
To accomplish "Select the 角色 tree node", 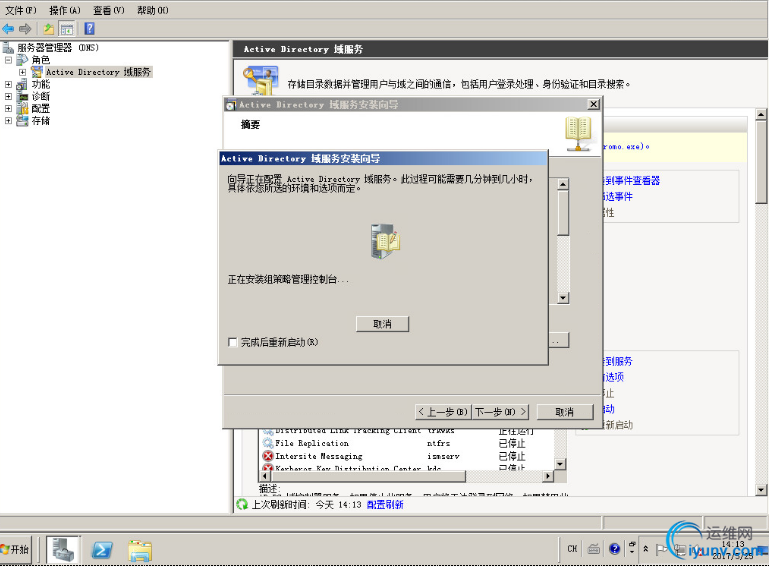I will click(41, 60).
